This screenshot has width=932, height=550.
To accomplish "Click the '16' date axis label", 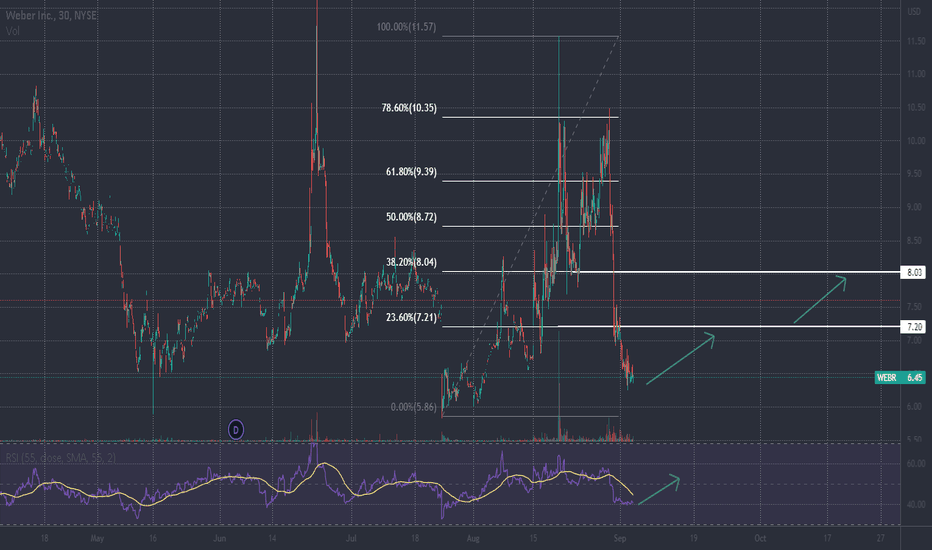I will click(153, 539).
